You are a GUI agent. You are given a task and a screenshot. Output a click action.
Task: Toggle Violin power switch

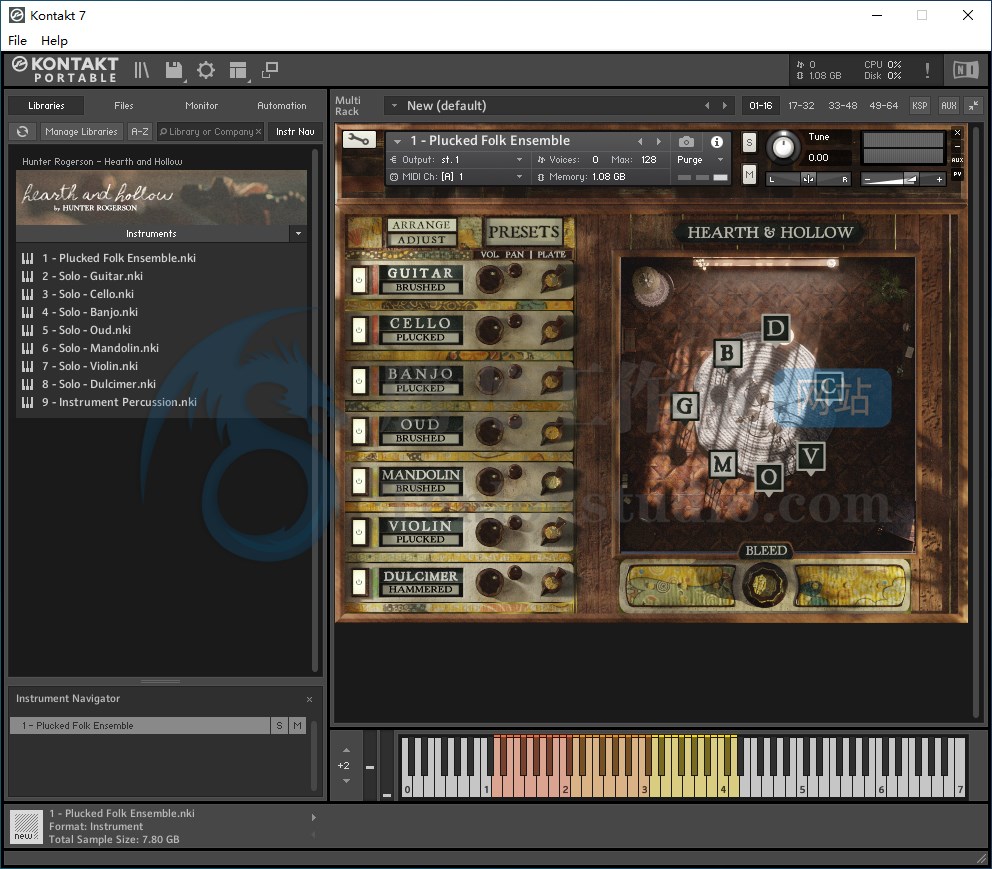pyautogui.click(x=359, y=532)
